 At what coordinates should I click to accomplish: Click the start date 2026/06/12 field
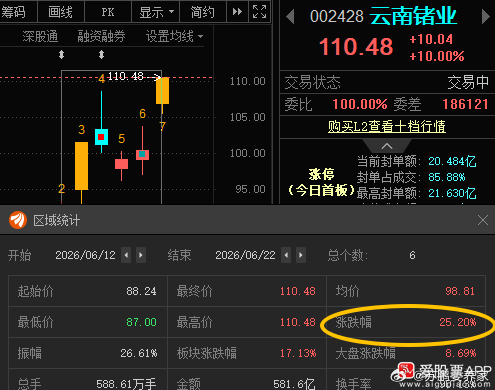(x=85, y=255)
